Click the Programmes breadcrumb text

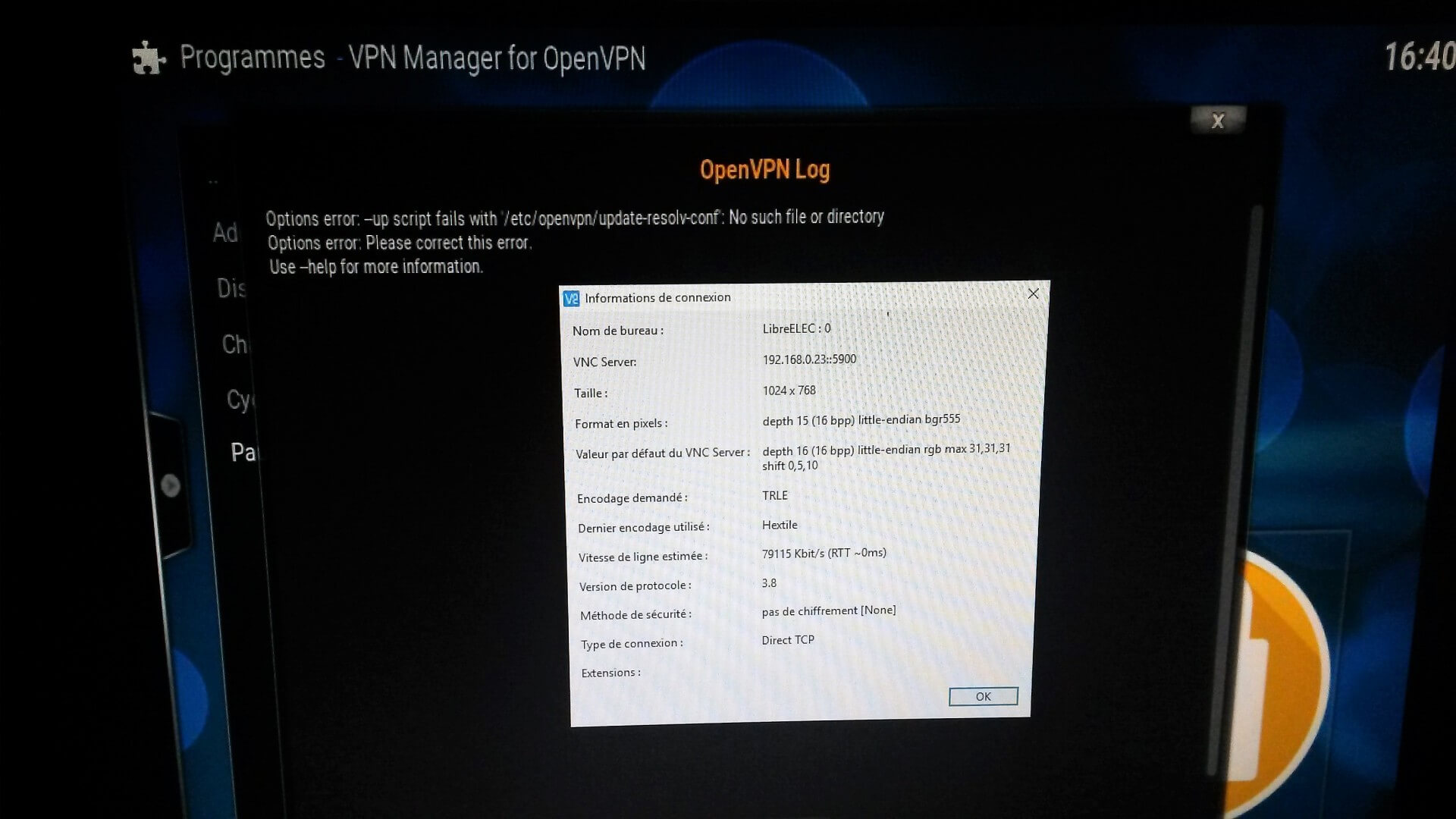253,58
